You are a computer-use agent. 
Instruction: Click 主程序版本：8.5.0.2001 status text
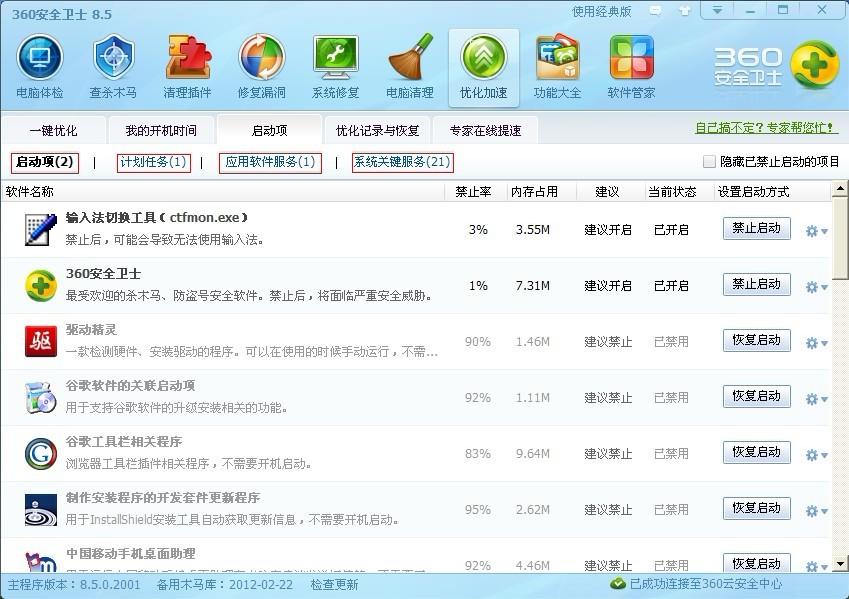(x=74, y=584)
